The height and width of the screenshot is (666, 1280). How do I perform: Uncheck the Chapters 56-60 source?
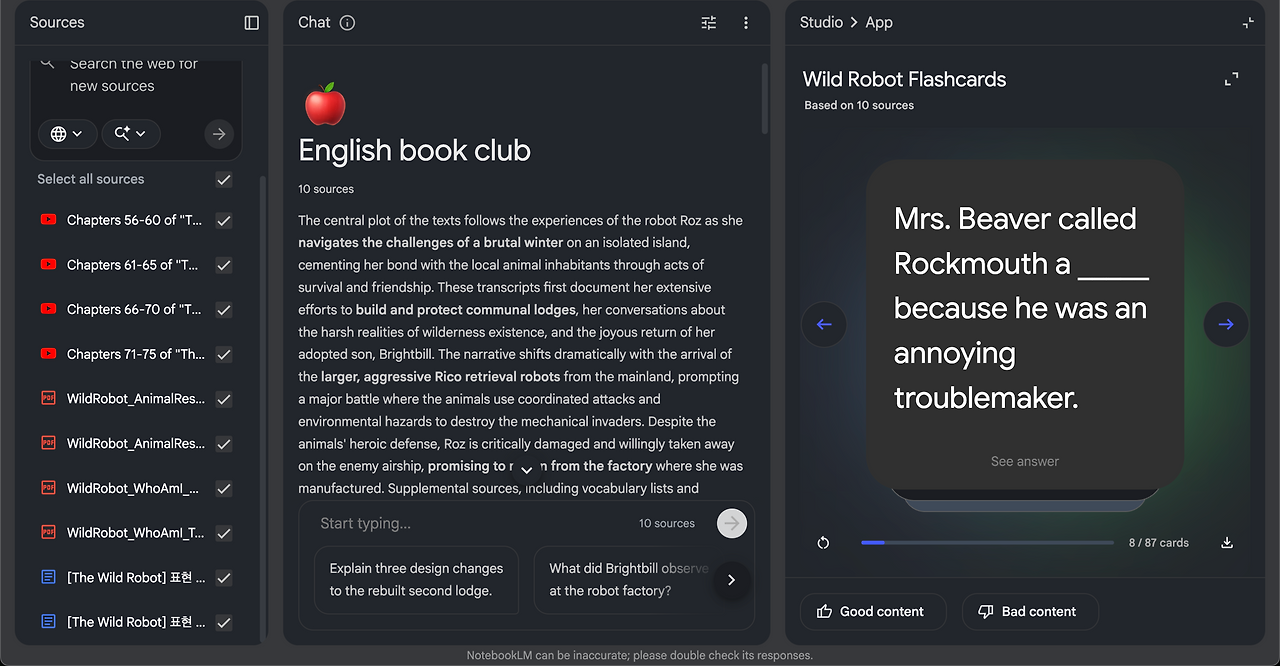click(224, 220)
